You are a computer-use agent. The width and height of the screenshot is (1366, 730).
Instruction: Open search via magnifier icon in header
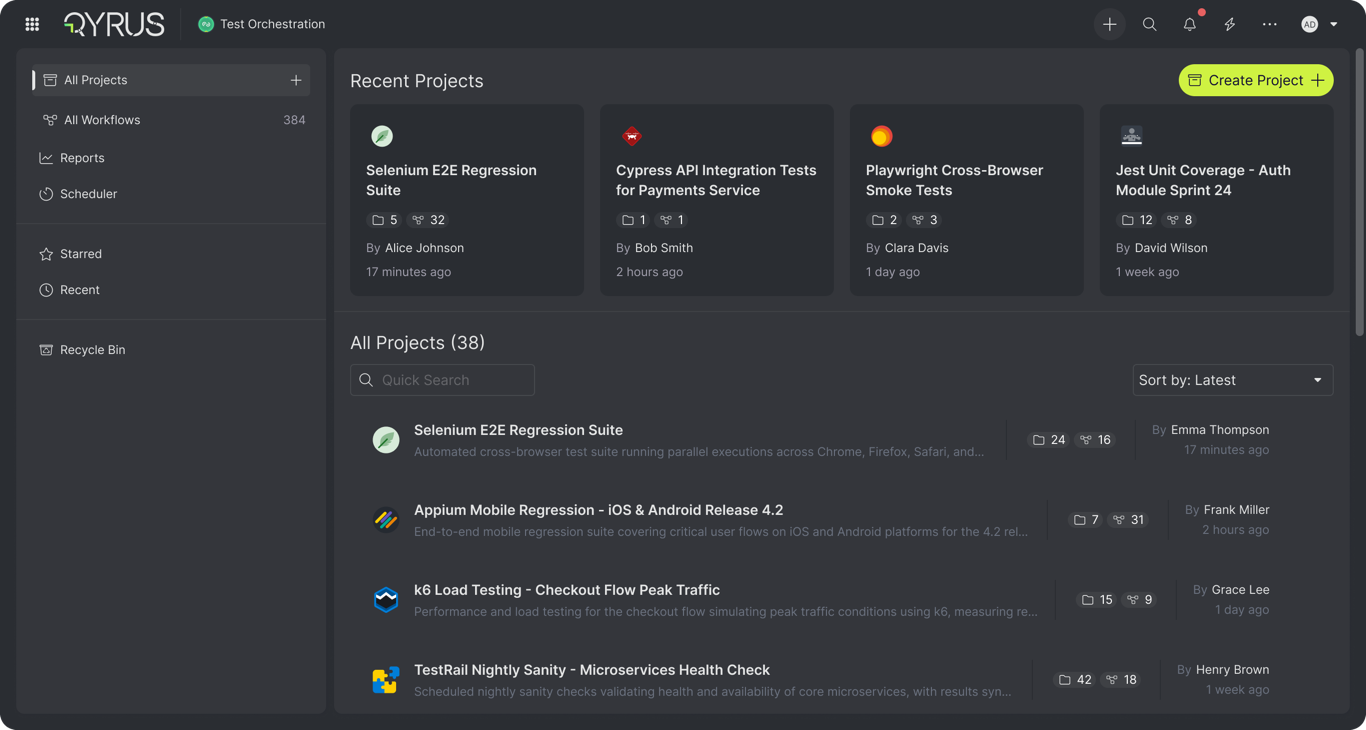pyautogui.click(x=1150, y=24)
